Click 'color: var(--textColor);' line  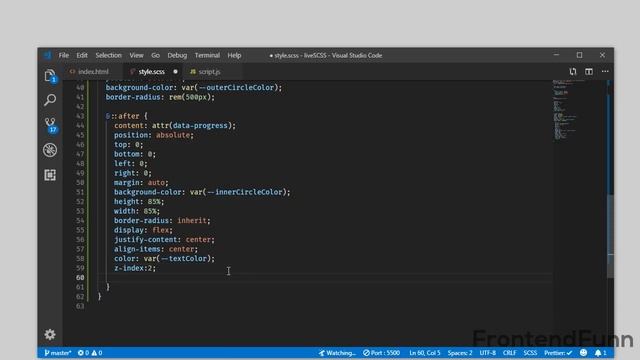pos(164,259)
